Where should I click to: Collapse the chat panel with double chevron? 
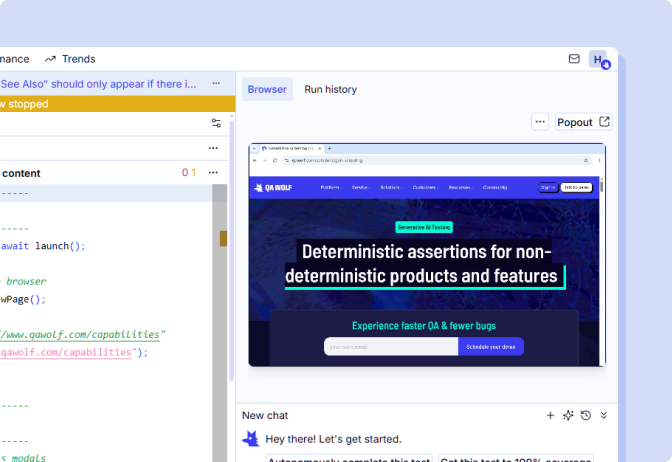pyautogui.click(x=603, y=415)
